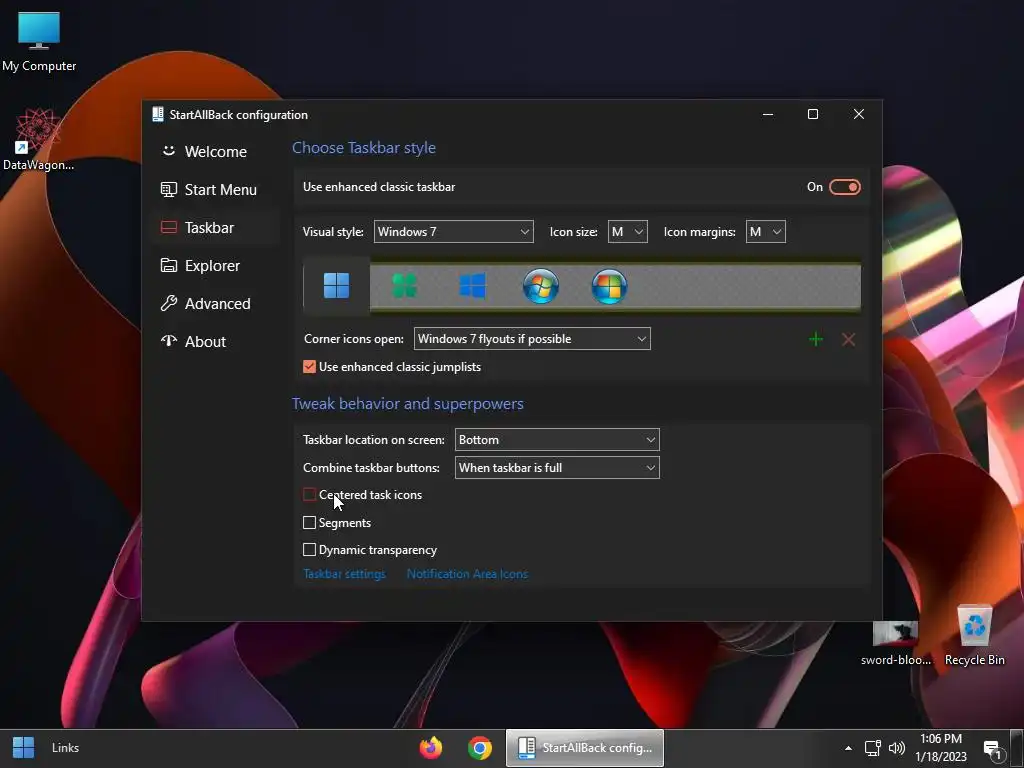1024x768 pixels.
Task: Choose the green clover start button icon
Action: 404,285
